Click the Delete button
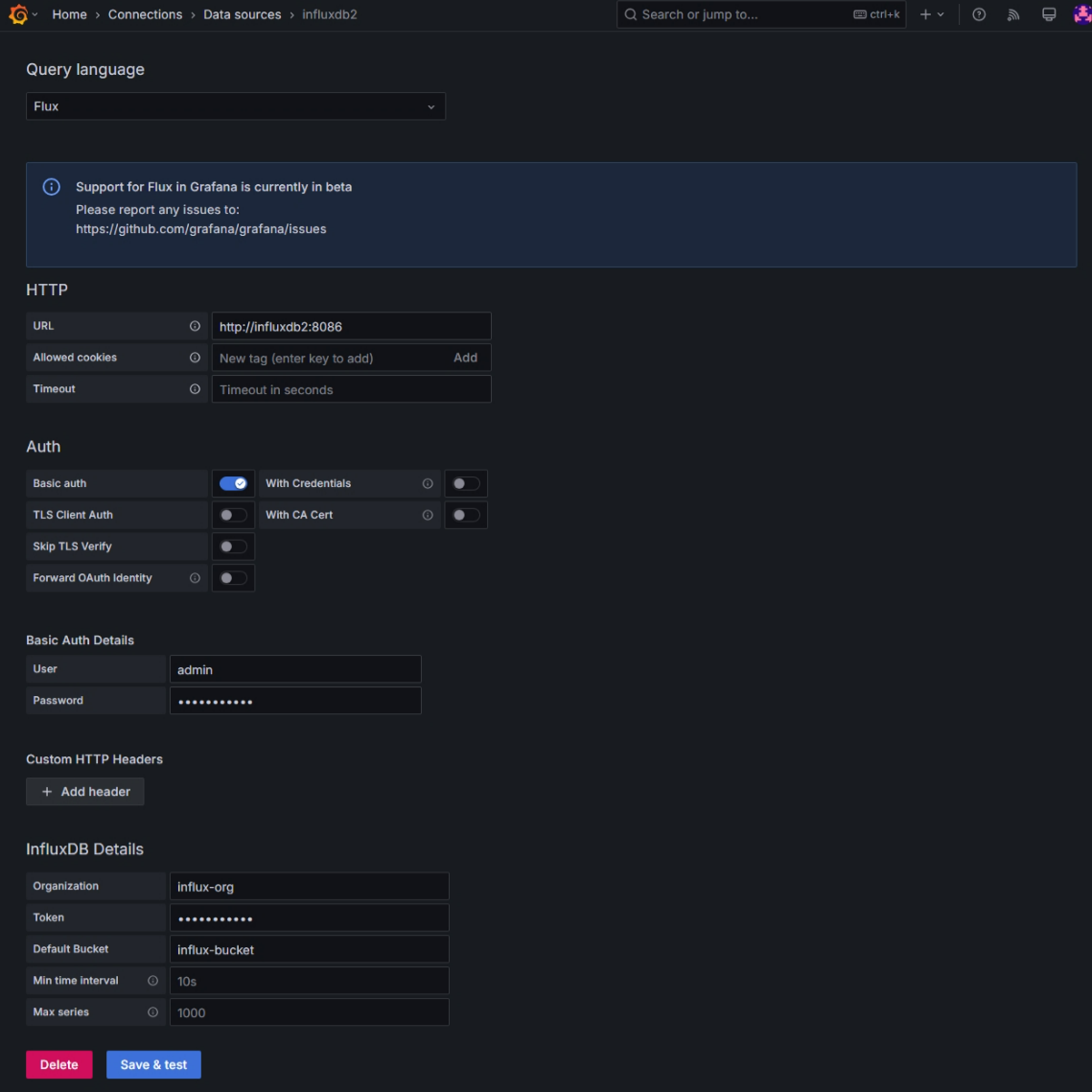 tap(59, 1064)
